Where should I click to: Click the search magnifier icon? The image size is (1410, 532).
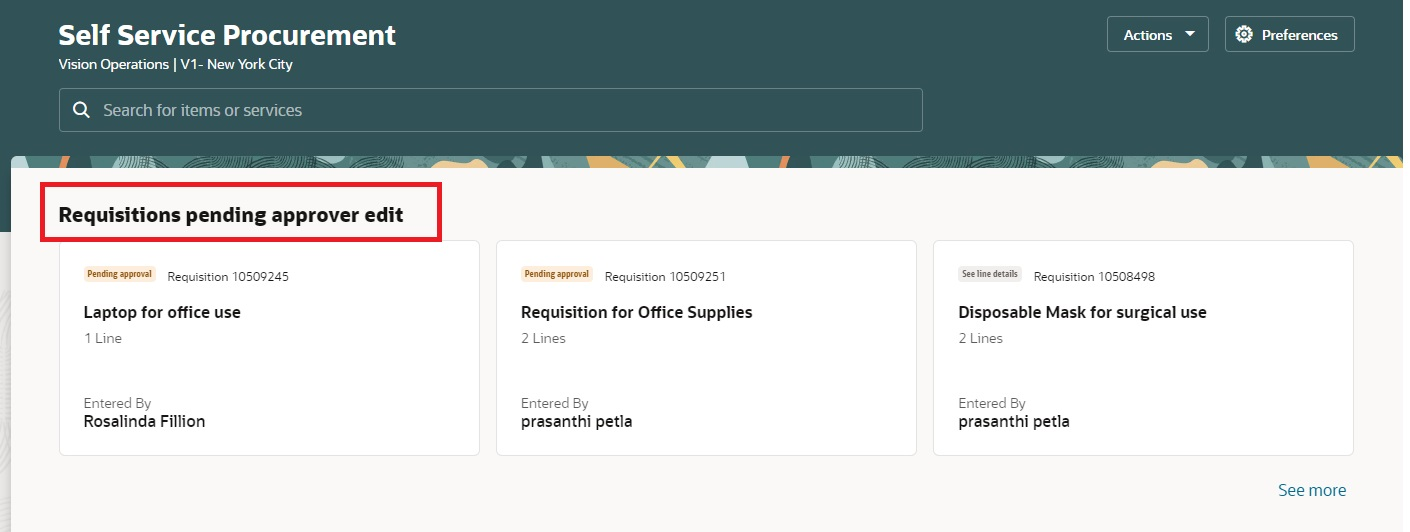click(x=82, y=110)
